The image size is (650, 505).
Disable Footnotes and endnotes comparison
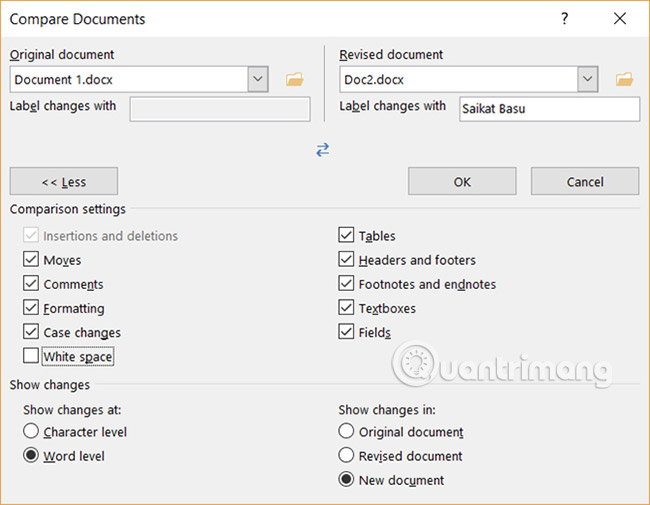(347, 284)
